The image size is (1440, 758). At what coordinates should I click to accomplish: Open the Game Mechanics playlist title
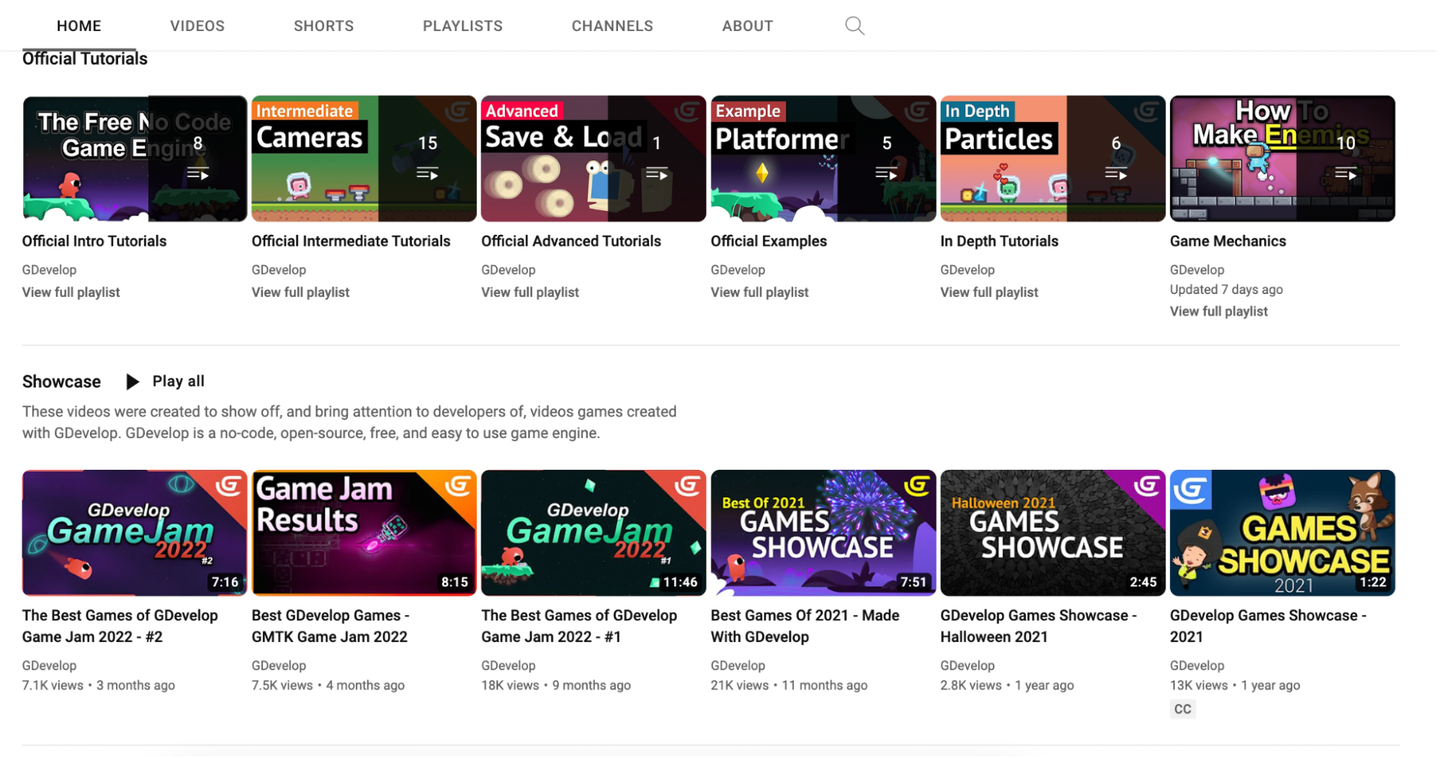pyautogui.click(x=1228, y=241)
